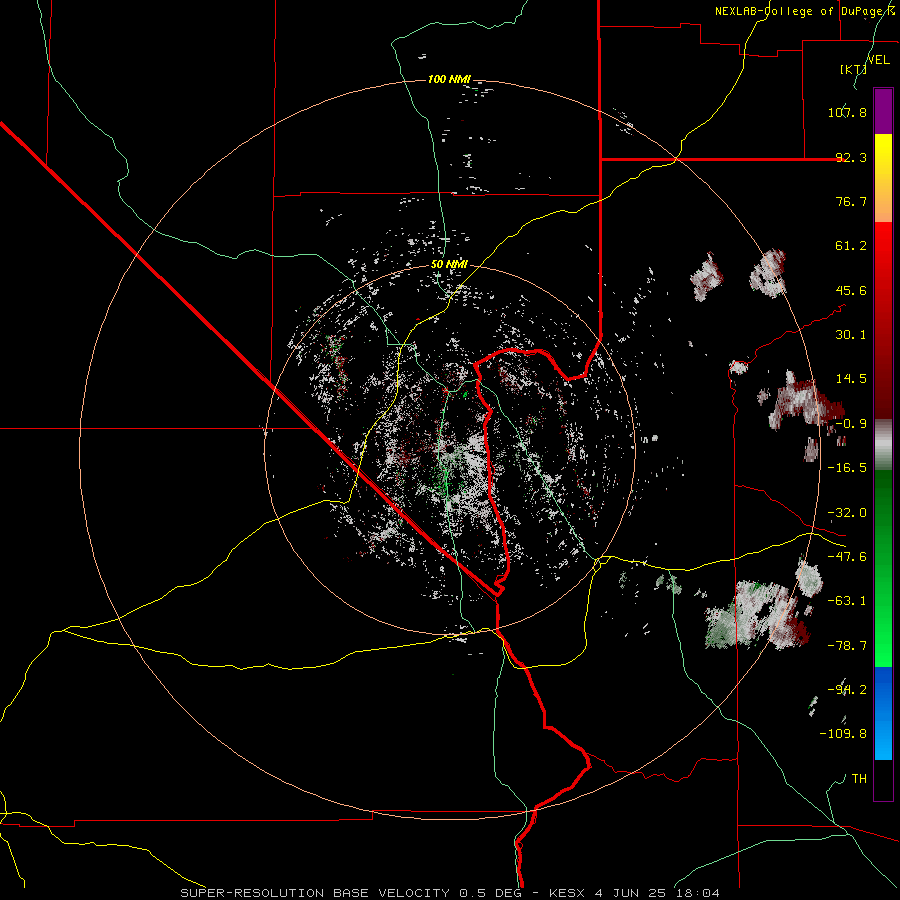Click the 45.6 velocity scale value
The image size is (900, 900).
[x=851, y=290]
